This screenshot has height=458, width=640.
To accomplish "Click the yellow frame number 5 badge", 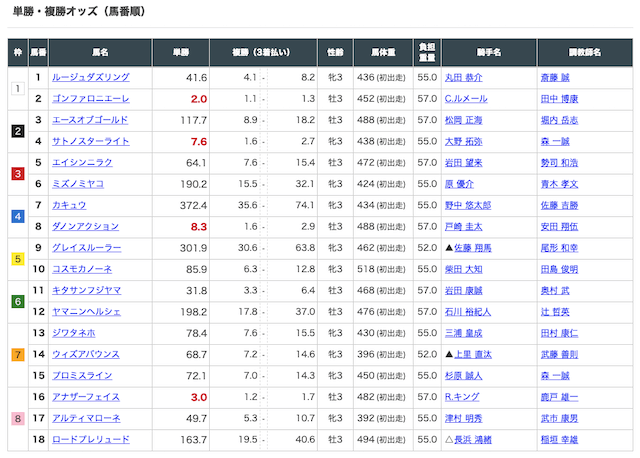I will 17,259.
